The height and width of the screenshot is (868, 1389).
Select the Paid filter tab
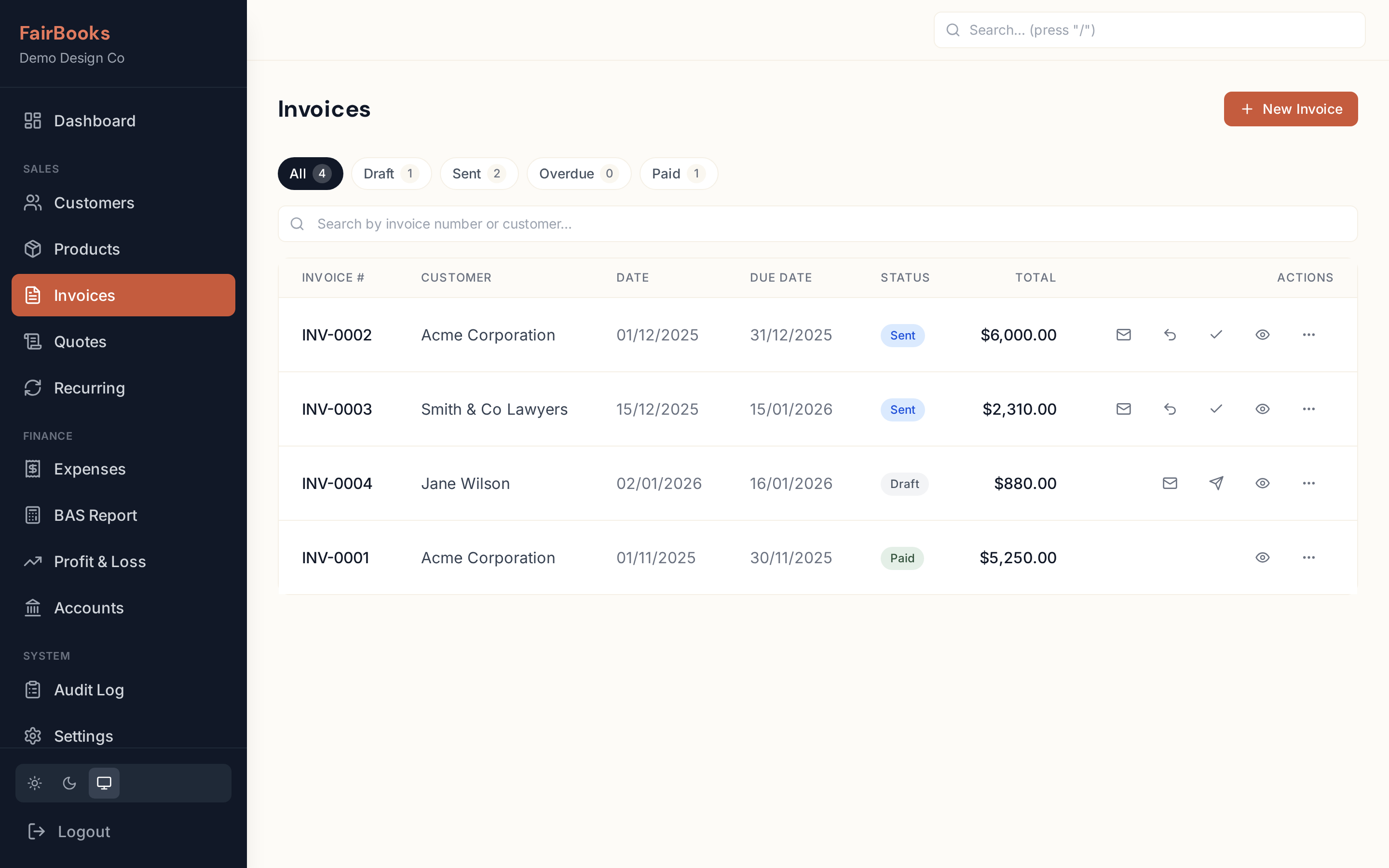pyautogui.click(x=678, y=174)
